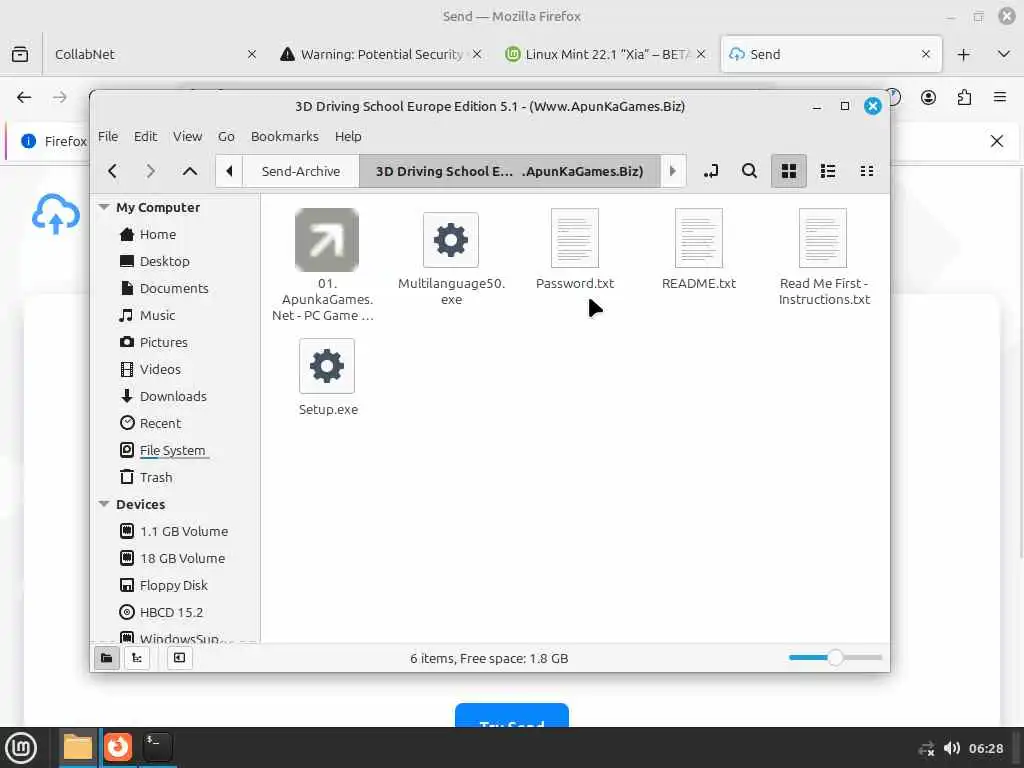
Task: Close the Send tab in Firefox
Action: 925,54
